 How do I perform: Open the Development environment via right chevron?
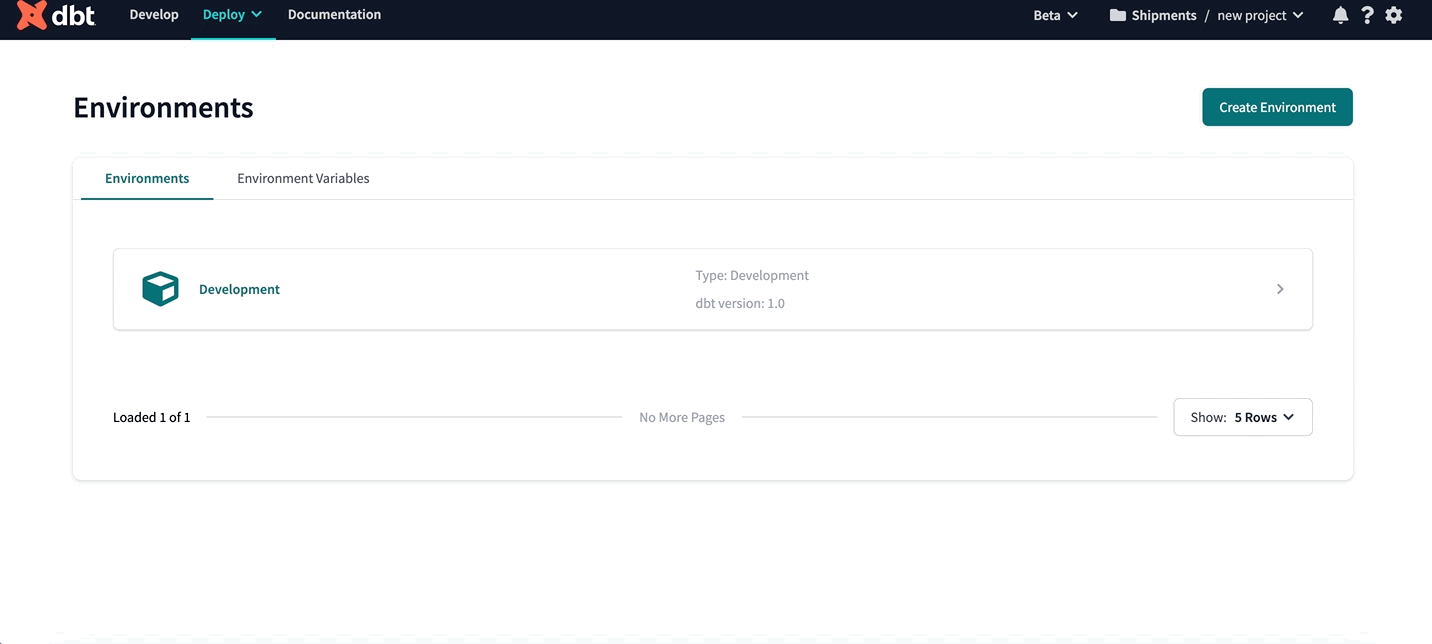coord(1280,288)
